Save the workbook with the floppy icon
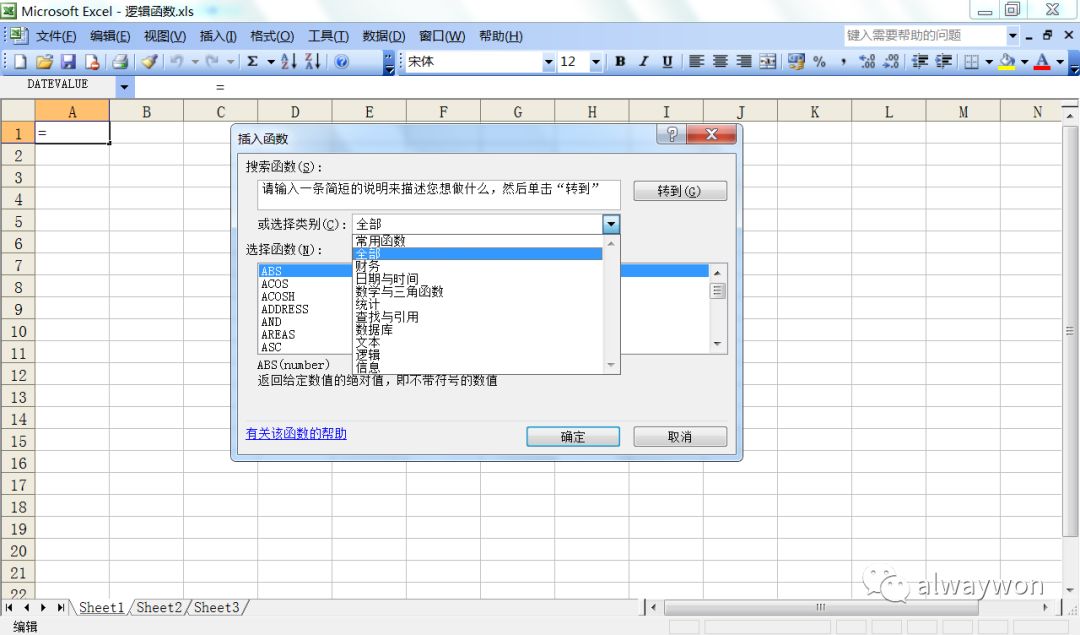This screenshot has height=635, width=1080. click(x=68, y=62)
